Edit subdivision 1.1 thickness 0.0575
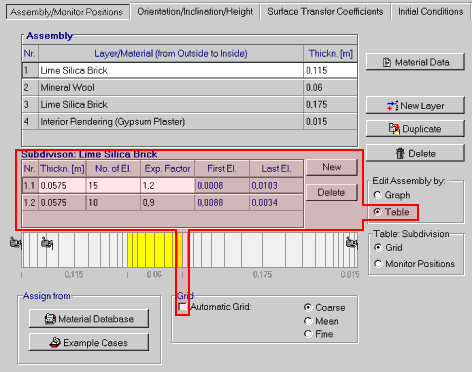This screenshot has width=472, height=372. click(62, 186)
